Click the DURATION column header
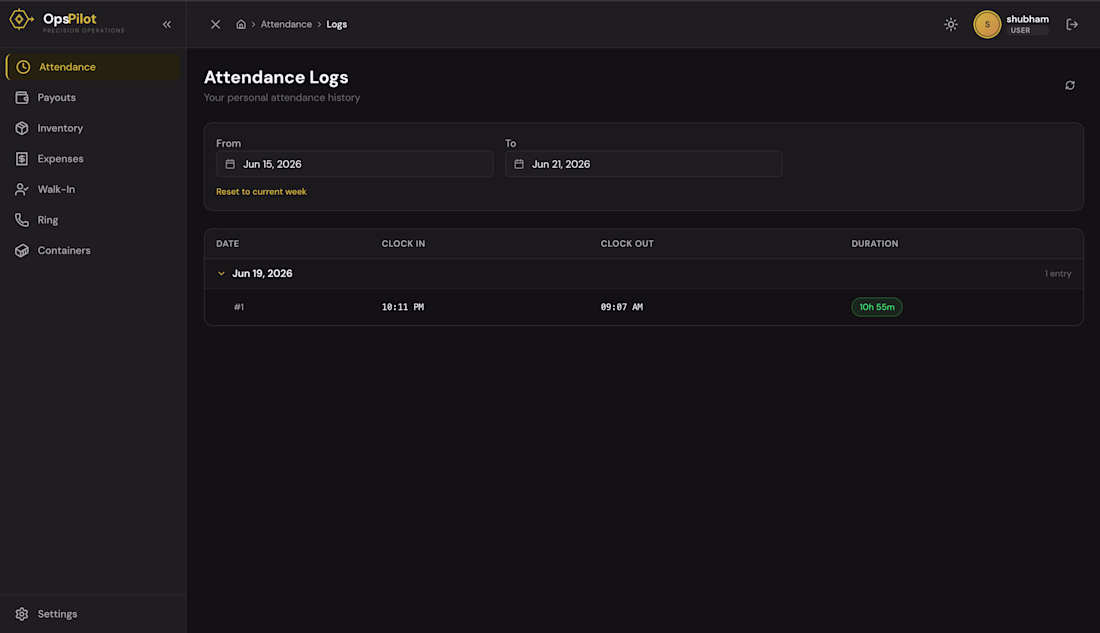Viewport: 1100px width, 633px height. point(875,244)
